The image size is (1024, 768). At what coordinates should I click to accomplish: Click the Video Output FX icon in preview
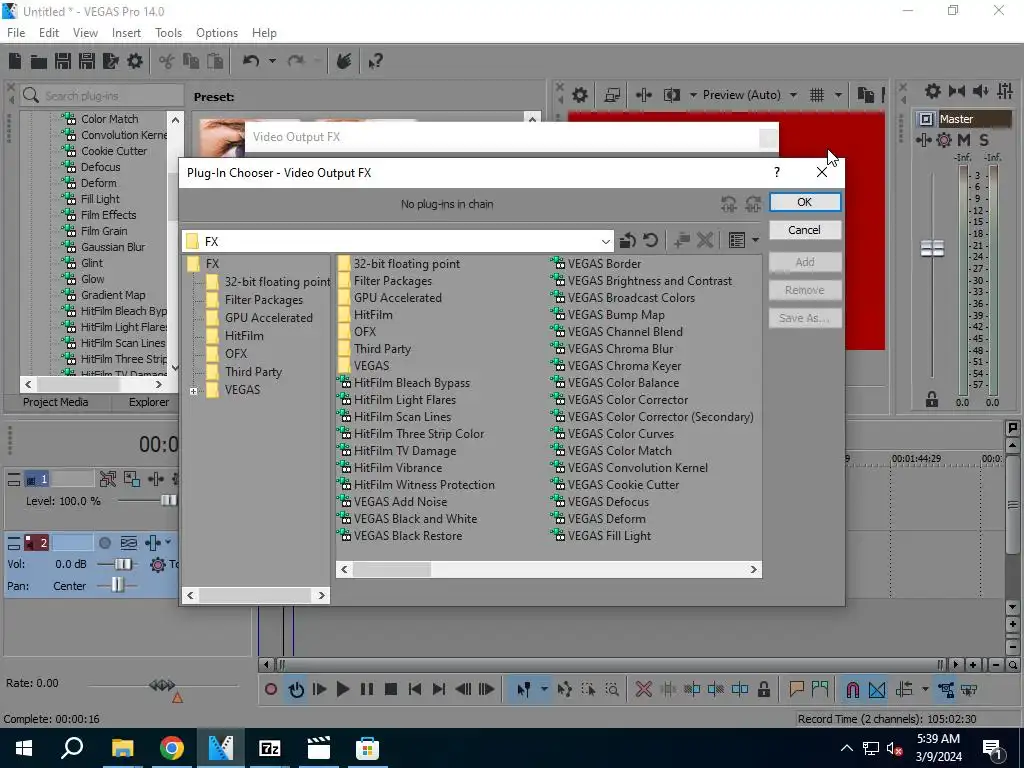pyautogui.click(x=643, y=95)
